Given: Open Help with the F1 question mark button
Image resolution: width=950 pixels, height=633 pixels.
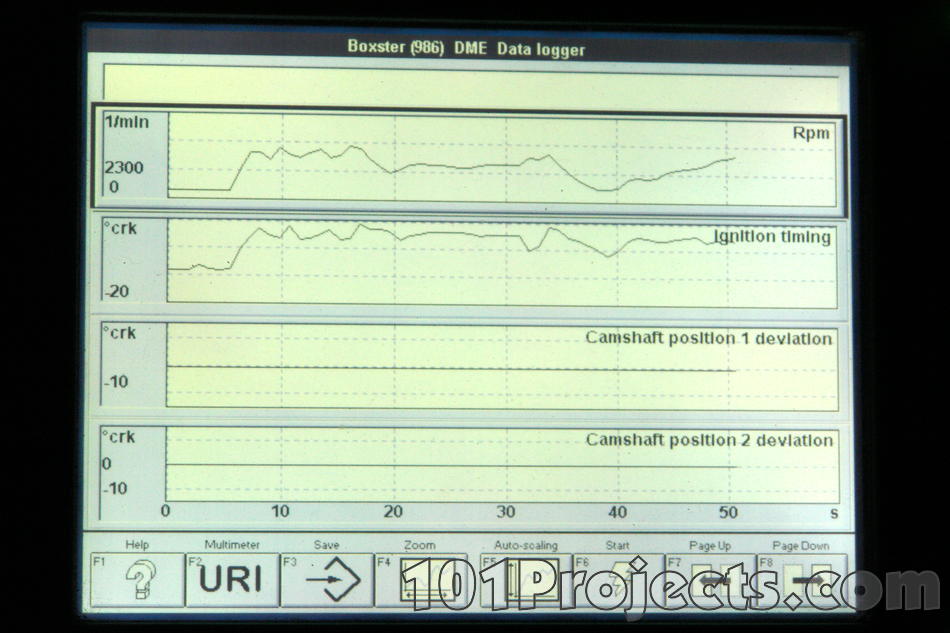Looking at the screenshot, I should tap(137, 579).
